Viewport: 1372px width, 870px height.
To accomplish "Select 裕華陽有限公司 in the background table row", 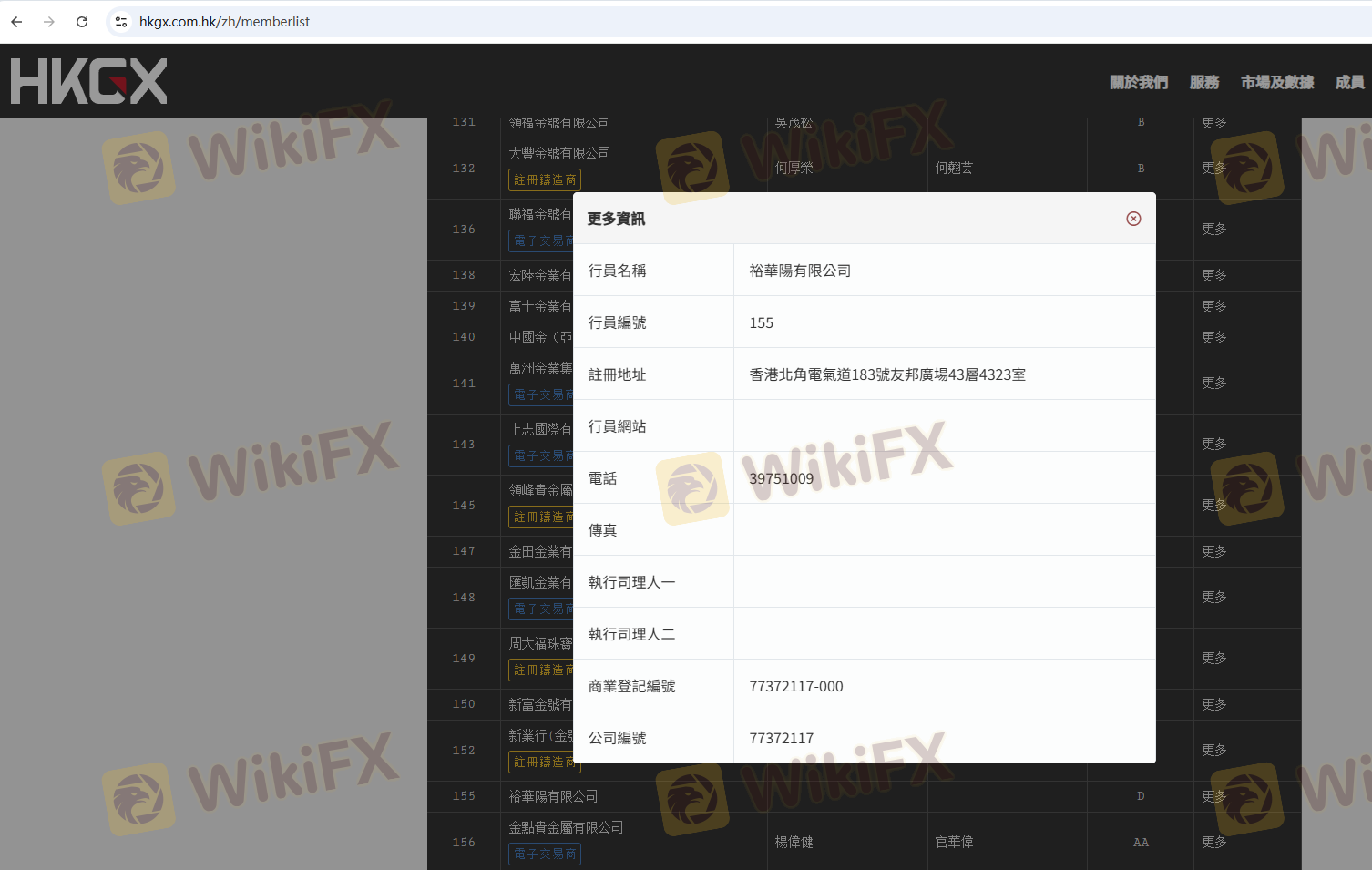I will (x=553, y=796).
